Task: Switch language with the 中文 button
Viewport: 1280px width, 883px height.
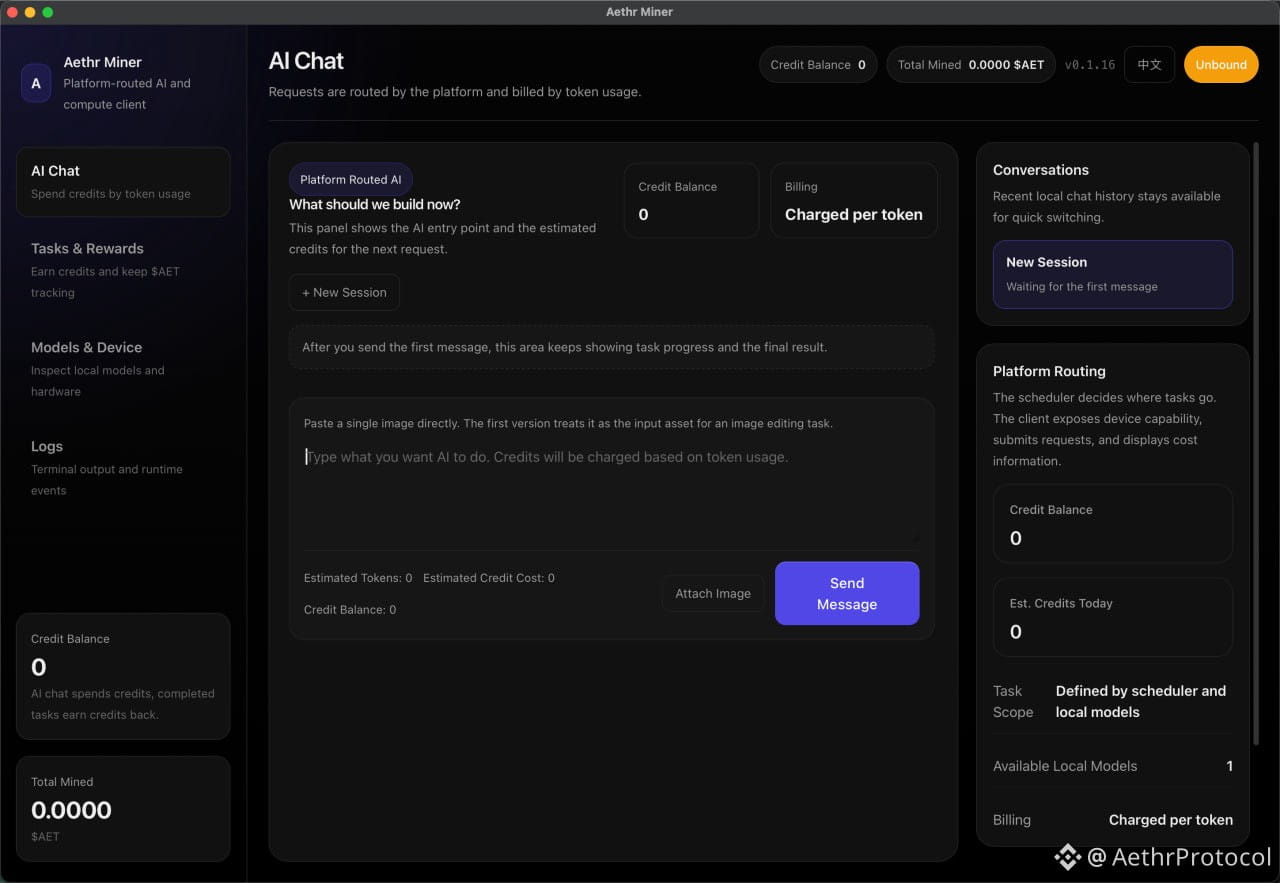Action: click(1149, 65)
